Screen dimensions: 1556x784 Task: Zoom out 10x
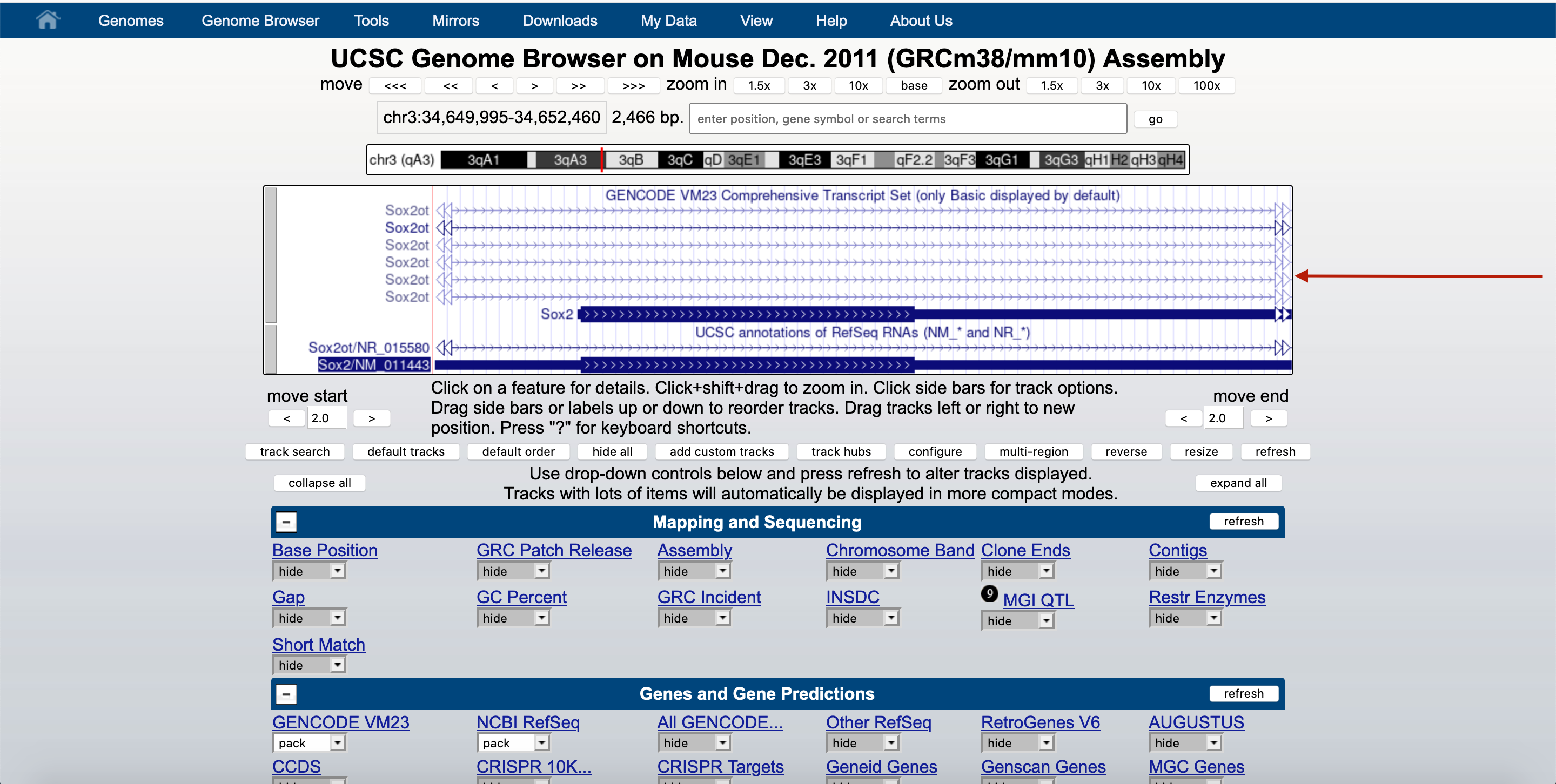tap(1151, 86)
